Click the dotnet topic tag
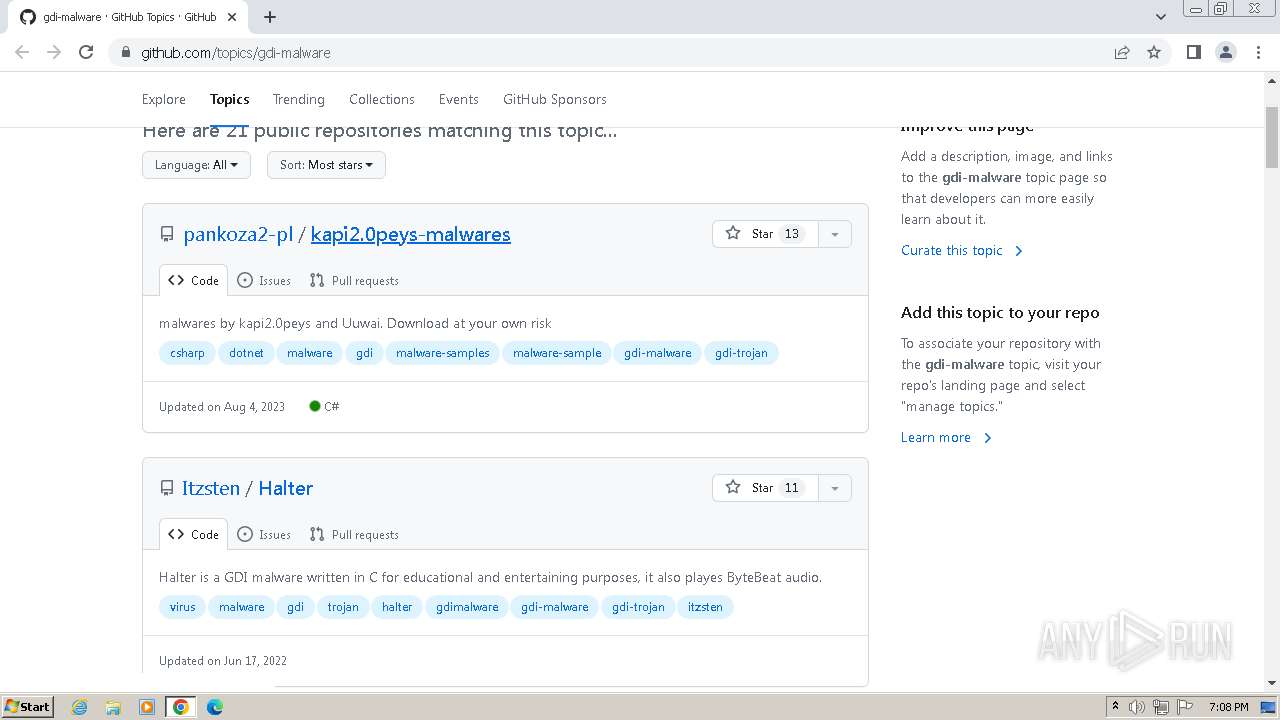Viewport: 1280px width, 720px height. (246, 353)
